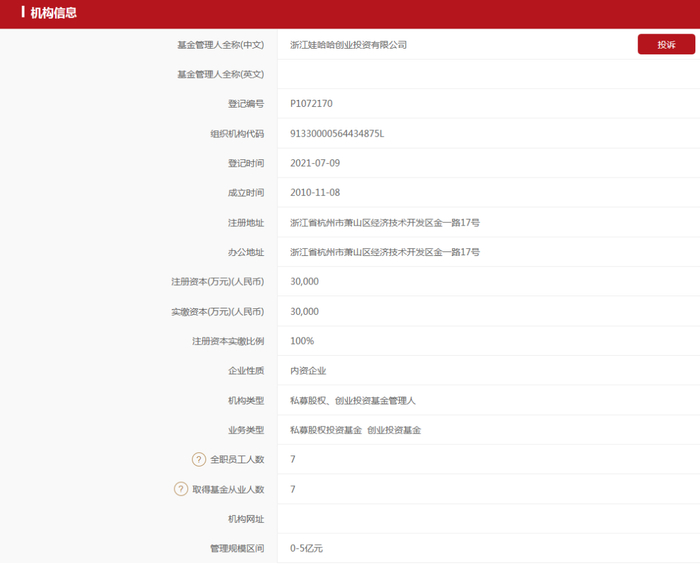Click 创业投资基金 business type

(x=394, y=430)
